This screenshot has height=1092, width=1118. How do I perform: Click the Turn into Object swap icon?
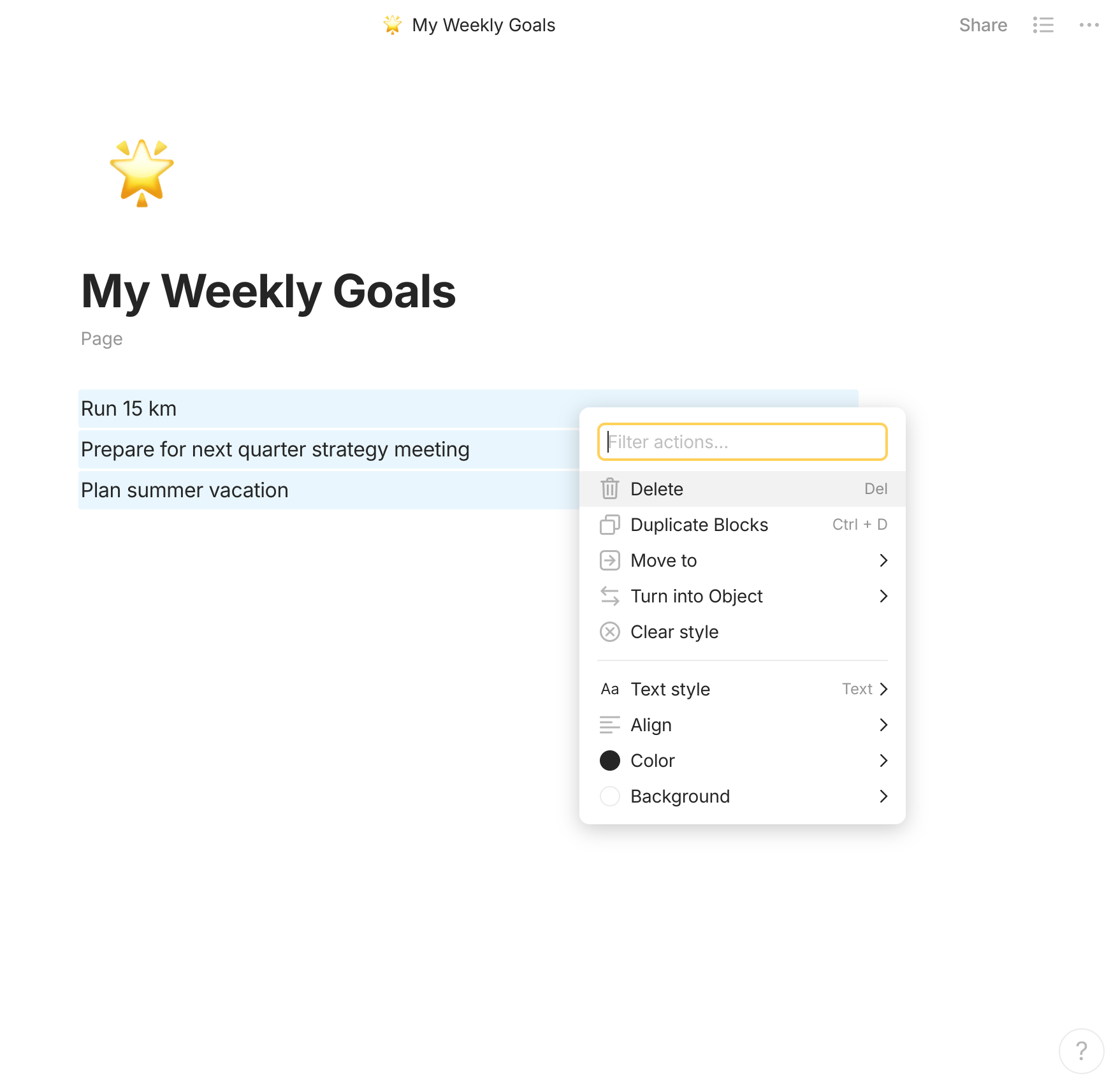tap(609, 596)
